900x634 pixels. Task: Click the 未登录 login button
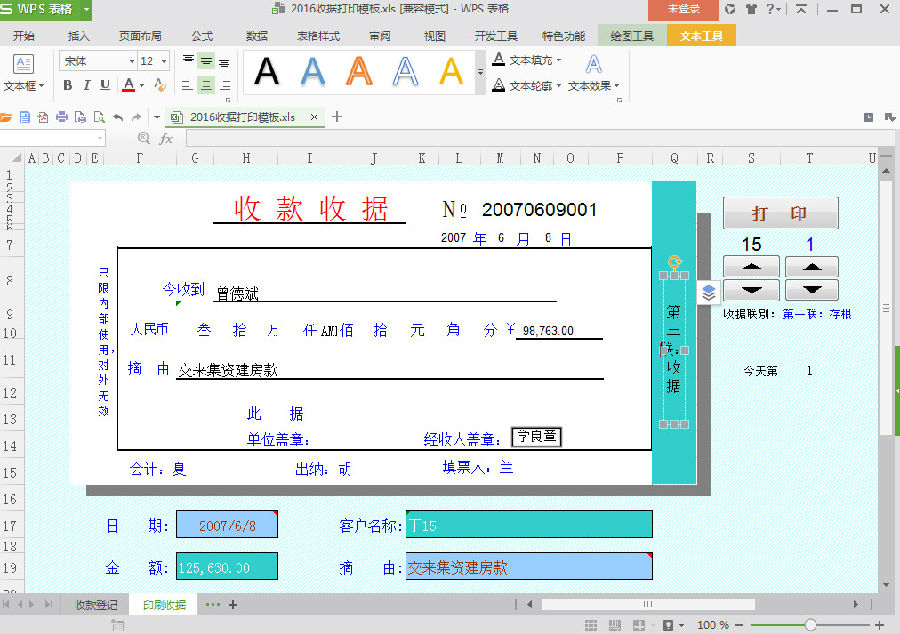pyautogui.click(x=683, y=9)
